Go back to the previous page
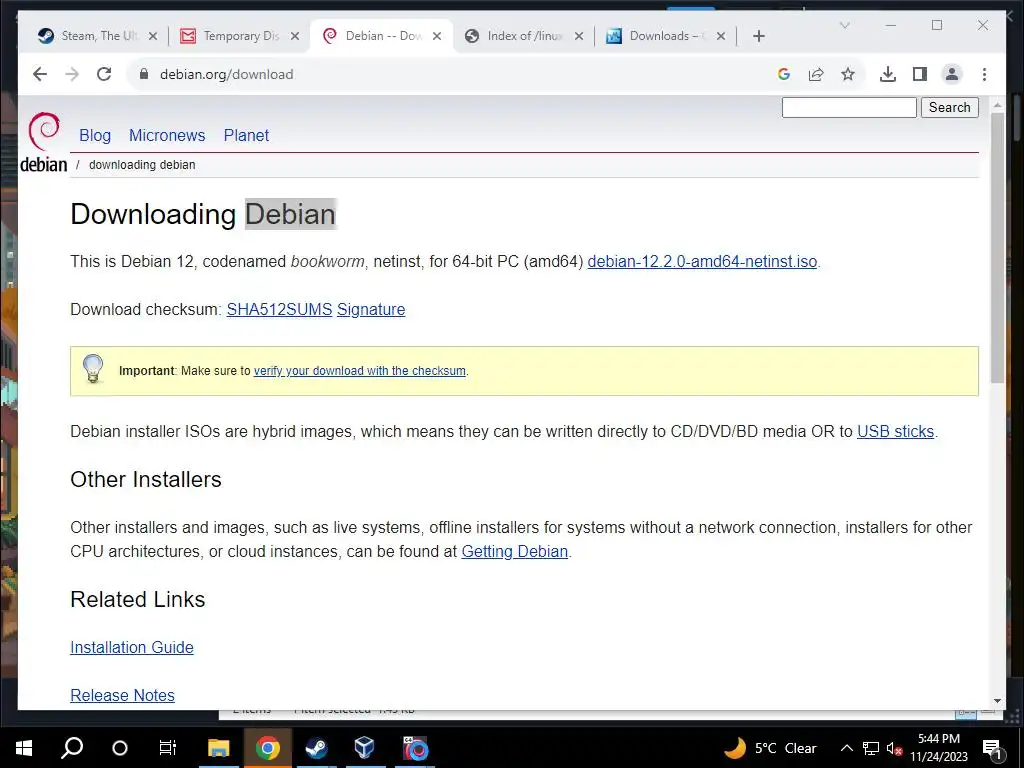 [x=40, y=74]
